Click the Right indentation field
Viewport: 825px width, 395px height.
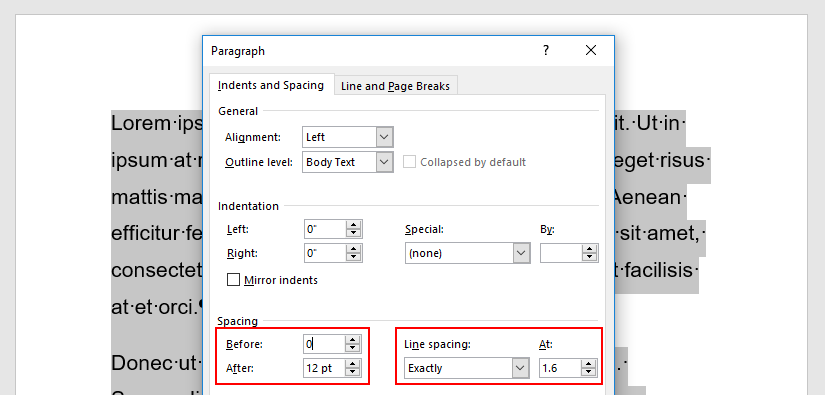(325, 253)
